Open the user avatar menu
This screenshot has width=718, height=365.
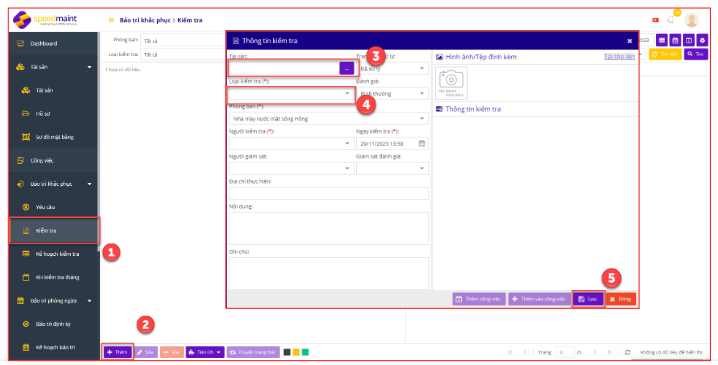coord(691,20)
